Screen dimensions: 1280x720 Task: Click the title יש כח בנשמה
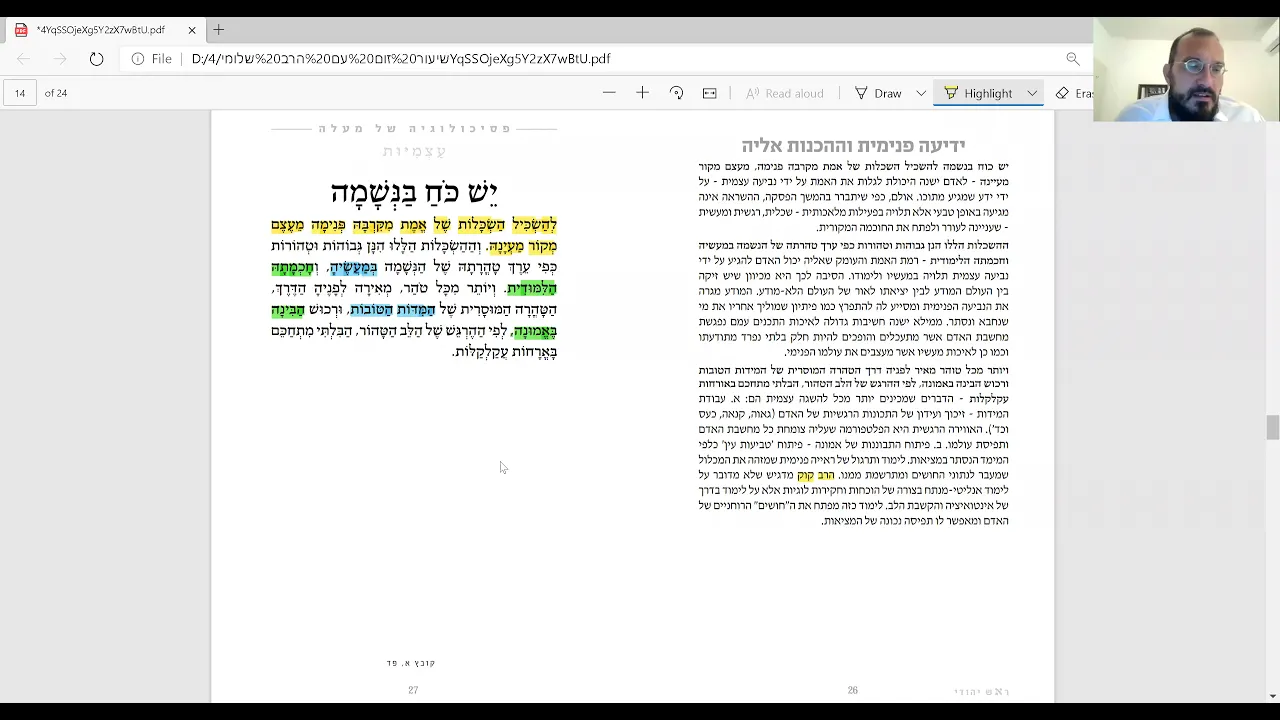(x=414, y=192)
